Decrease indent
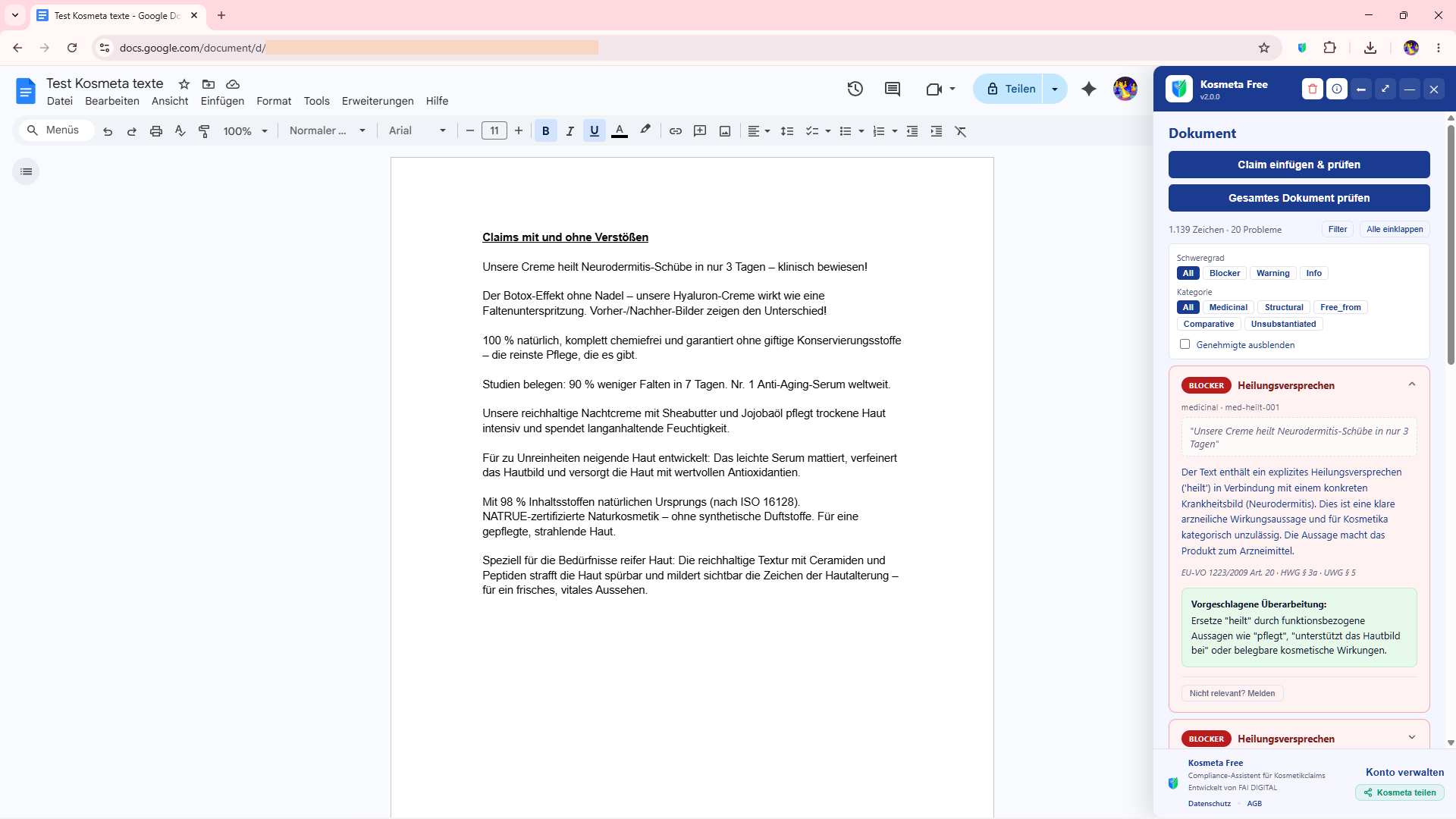The height and width of the screenshot is (819, 1456). point(912,131)
